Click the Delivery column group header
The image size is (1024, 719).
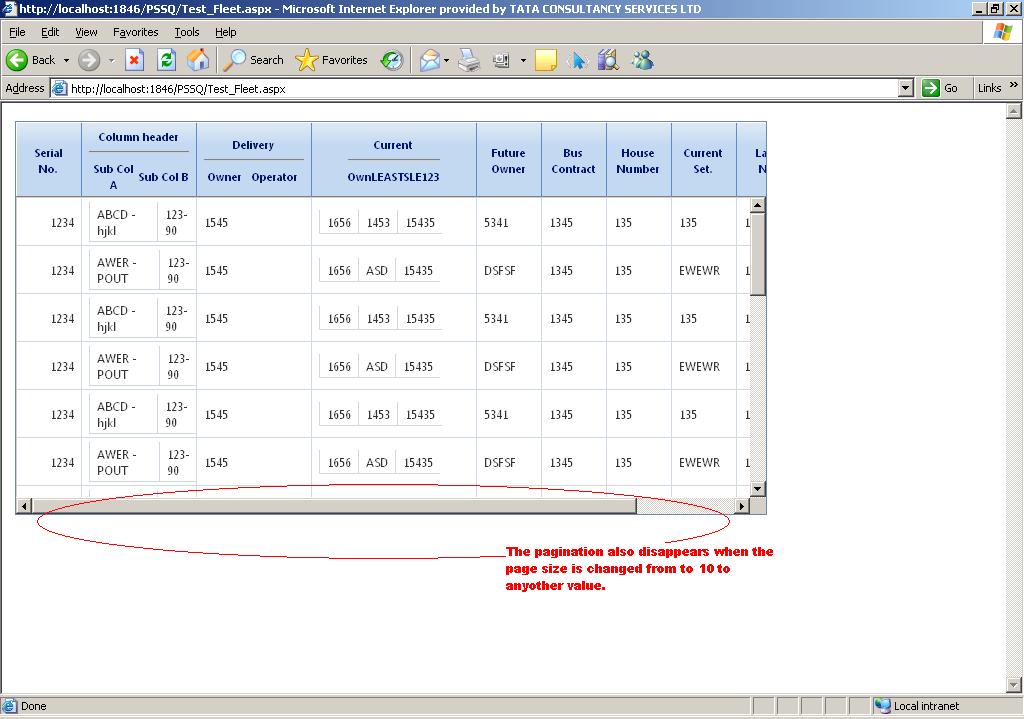point(253,145)
